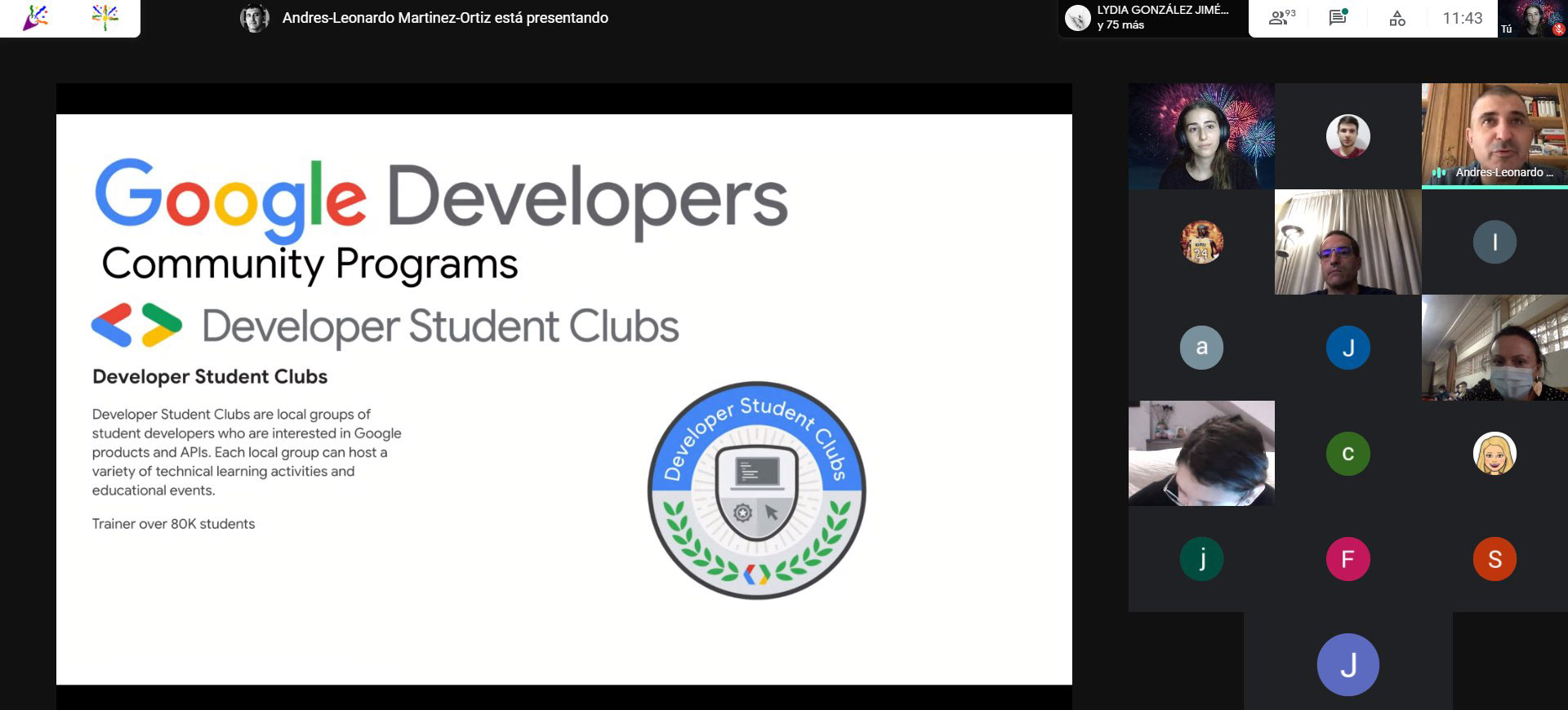
Task: Click 'y 75 más' participants text
Action: click(x=1120, y=25)
